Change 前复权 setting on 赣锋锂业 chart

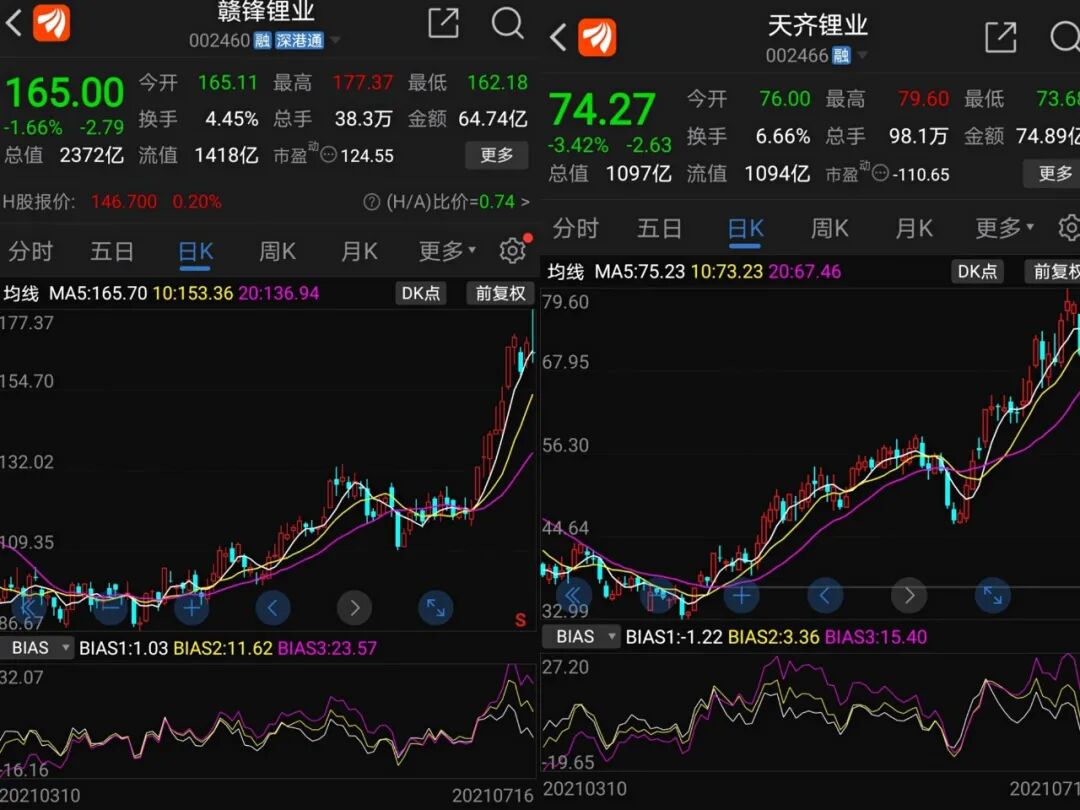coord(501,293)
